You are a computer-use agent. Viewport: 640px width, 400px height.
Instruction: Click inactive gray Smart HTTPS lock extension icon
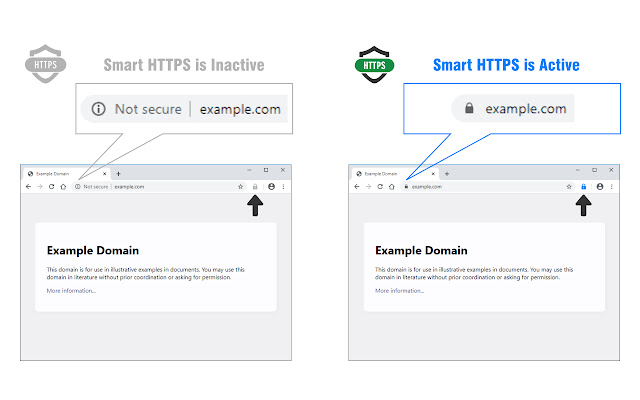tap(255, 187)
